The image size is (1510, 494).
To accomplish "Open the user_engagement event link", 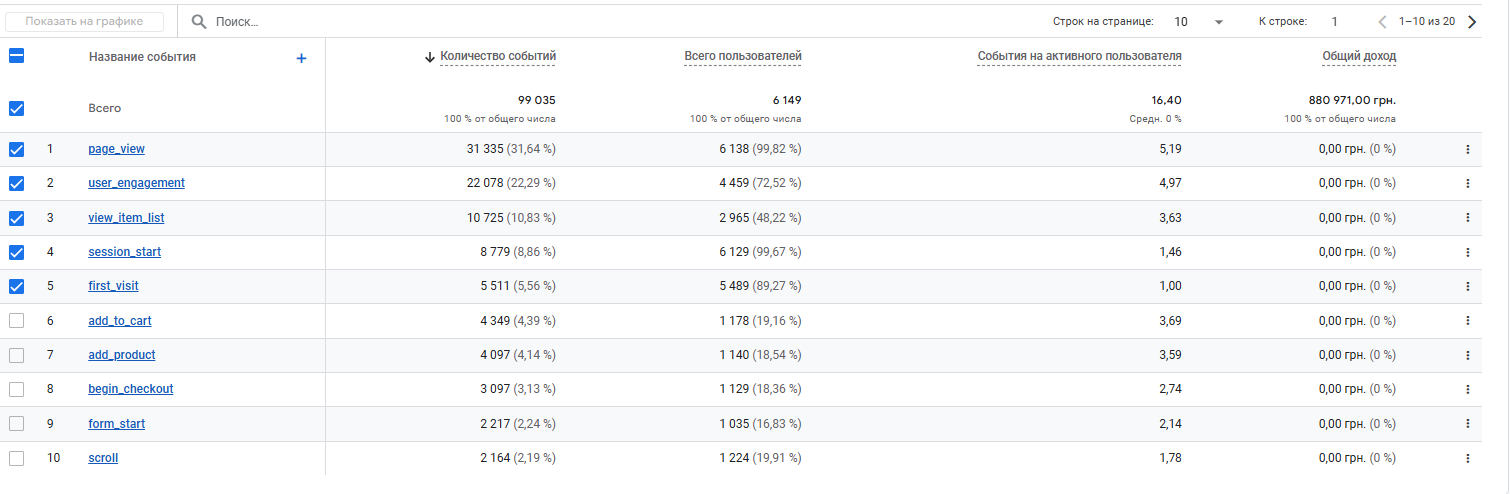I will [136, 183].
